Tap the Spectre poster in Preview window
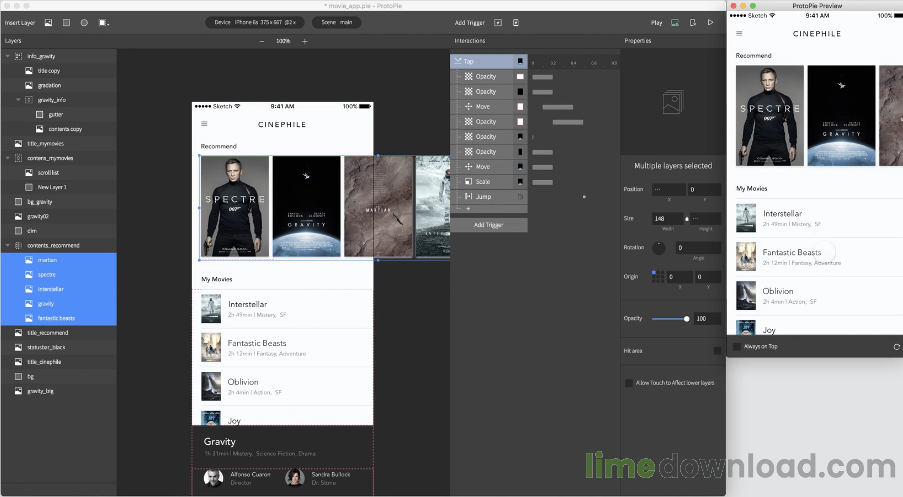Image resolution: width=903 pixels, height=497 pixels. (x=769, y=116)
